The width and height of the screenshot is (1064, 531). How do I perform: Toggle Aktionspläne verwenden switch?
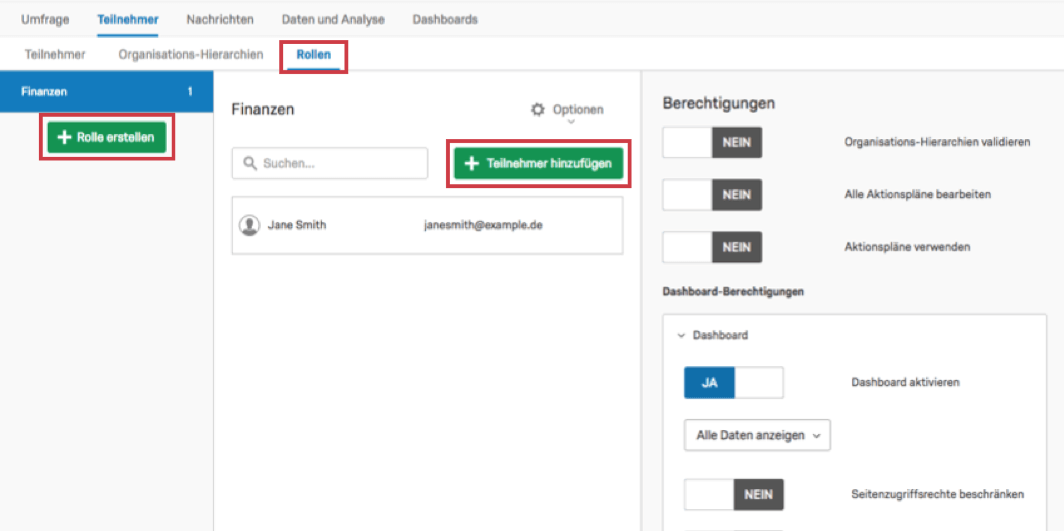(x=712, y=247)
